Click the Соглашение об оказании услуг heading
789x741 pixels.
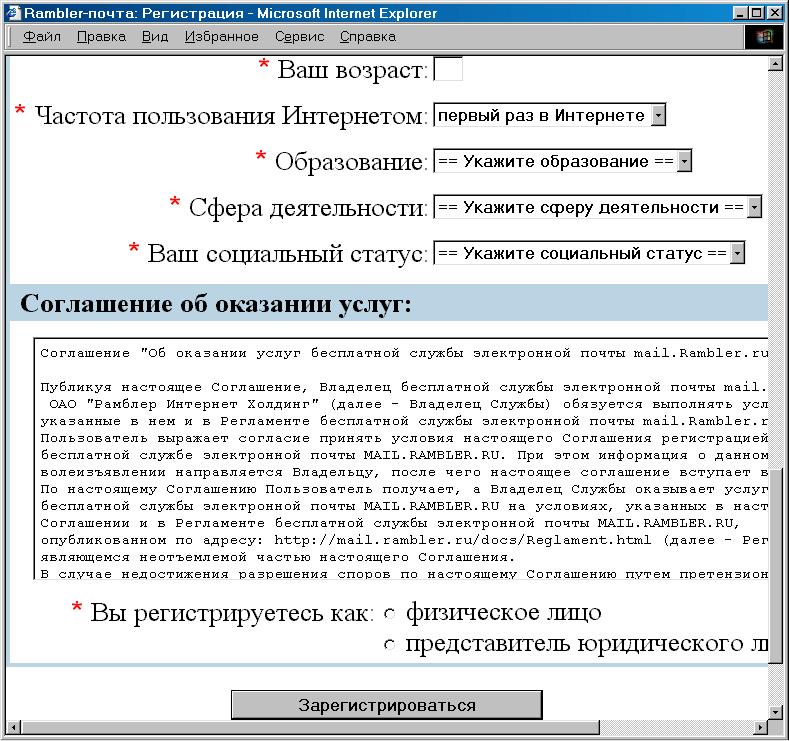216,304
